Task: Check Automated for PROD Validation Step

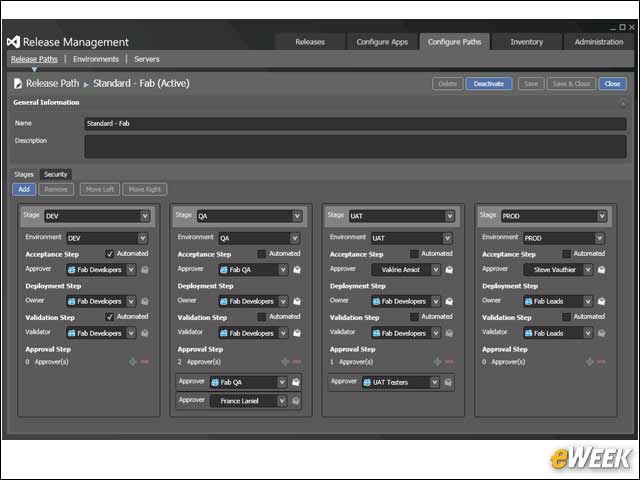Action: coord(566,317)
